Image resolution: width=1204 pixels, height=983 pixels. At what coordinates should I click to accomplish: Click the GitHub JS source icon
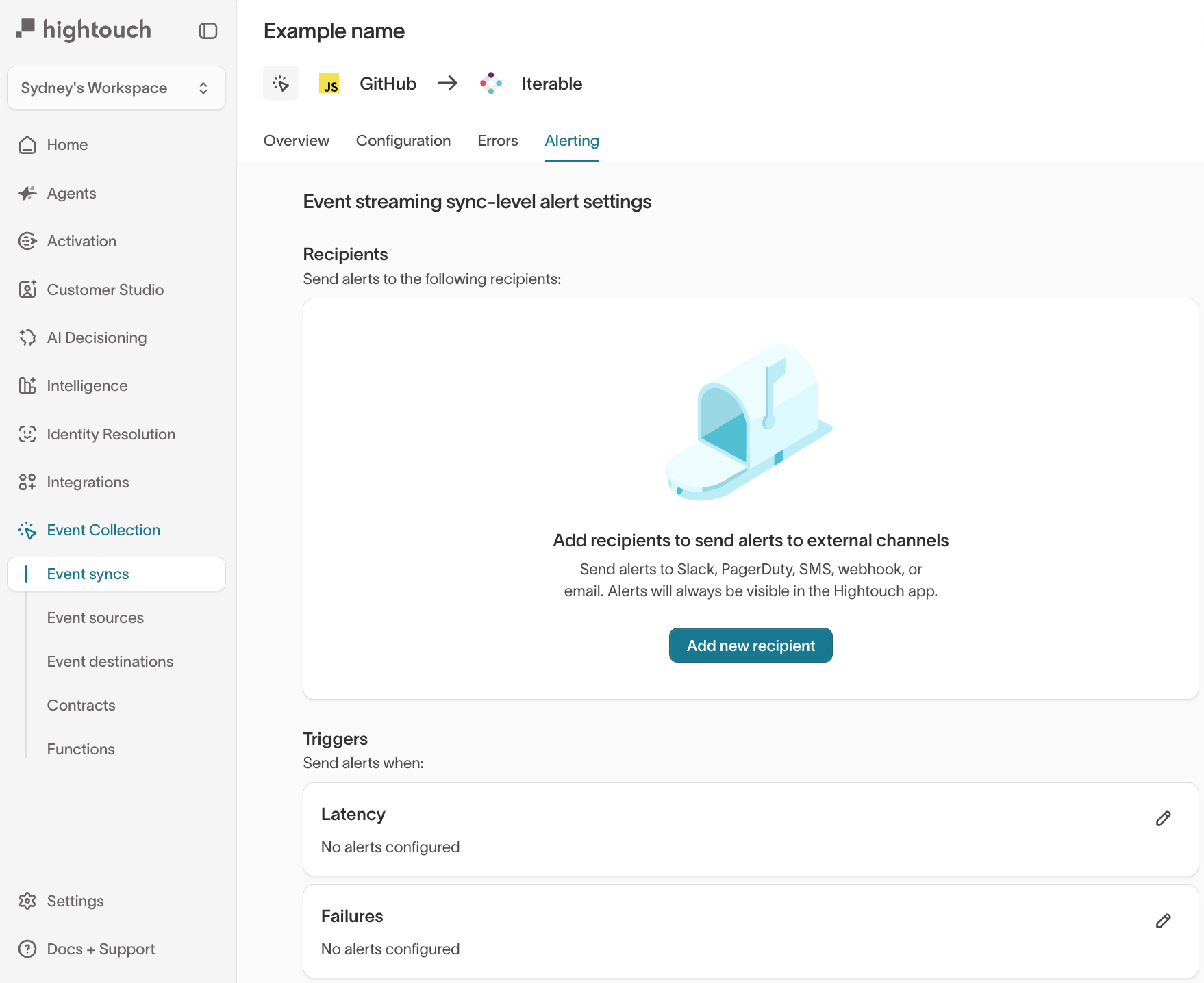point(330,84)
